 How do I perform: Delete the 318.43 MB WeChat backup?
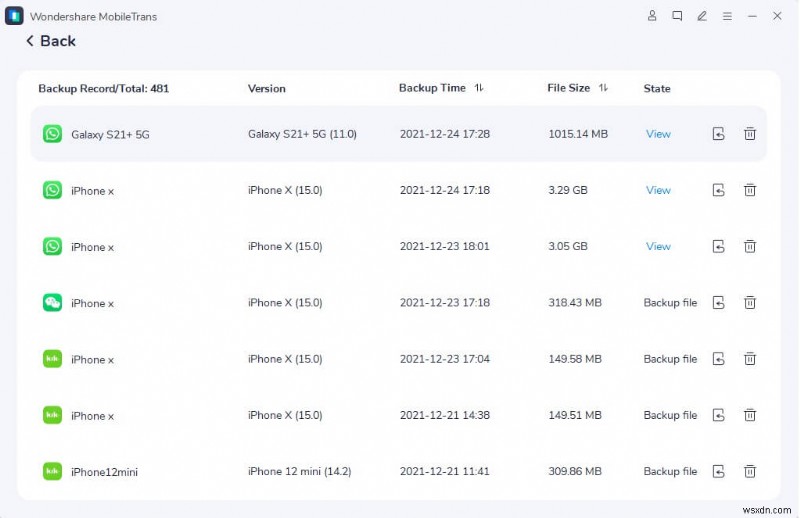click(749, 302)
